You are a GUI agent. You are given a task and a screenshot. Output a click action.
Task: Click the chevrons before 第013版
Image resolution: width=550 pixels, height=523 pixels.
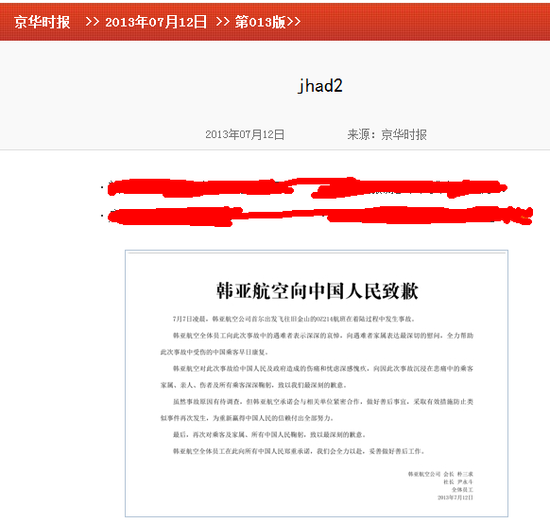point(222,22)
